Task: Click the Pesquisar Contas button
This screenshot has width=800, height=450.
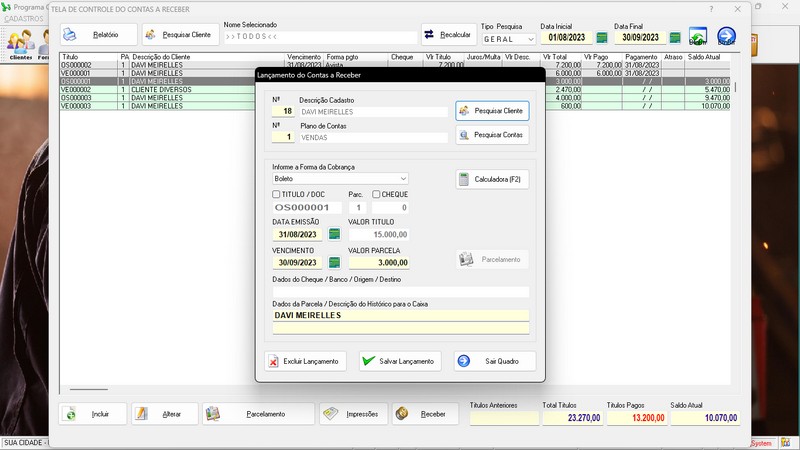Action: 492,135
